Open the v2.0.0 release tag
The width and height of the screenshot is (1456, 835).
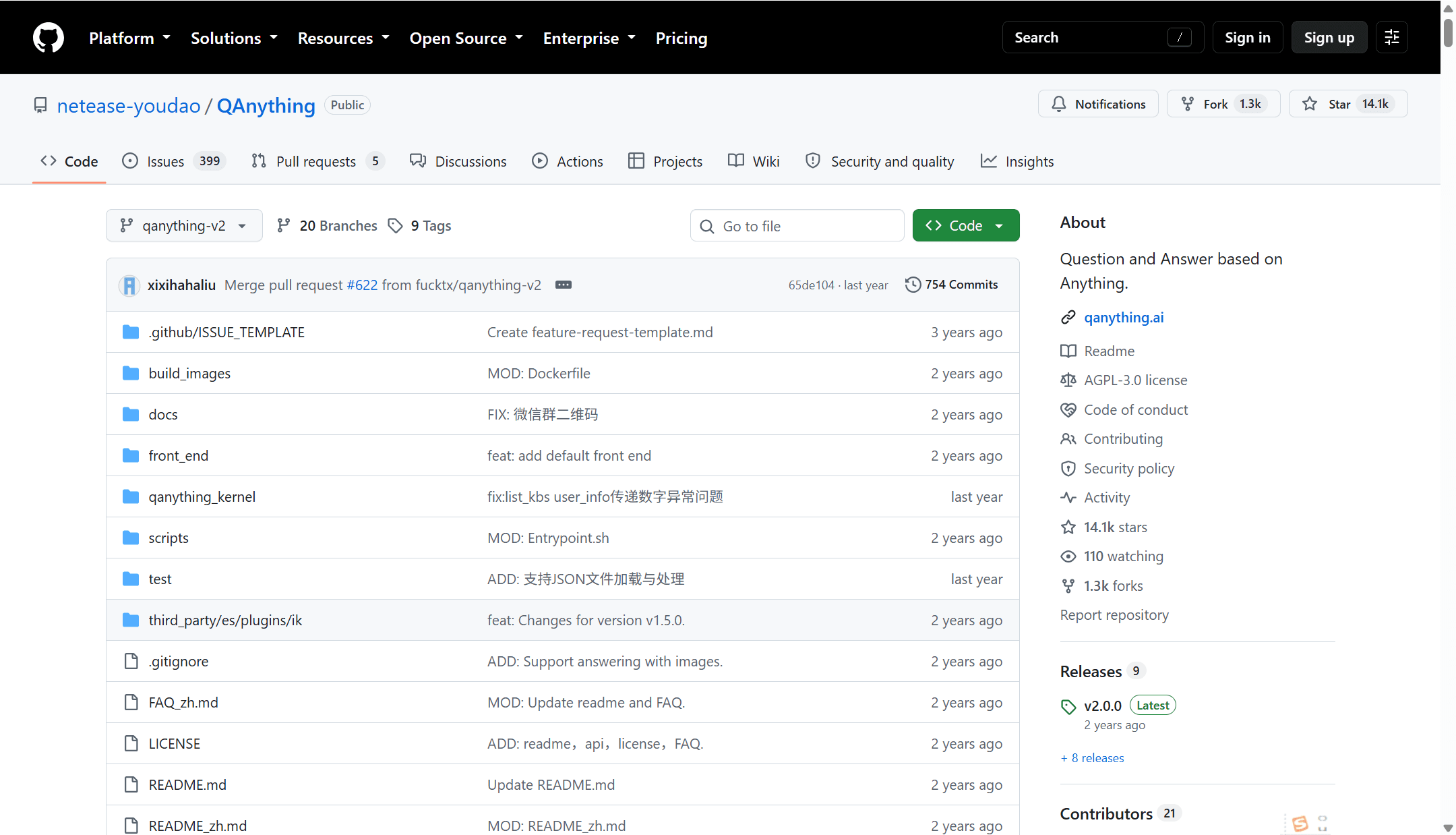(1103, 706)
